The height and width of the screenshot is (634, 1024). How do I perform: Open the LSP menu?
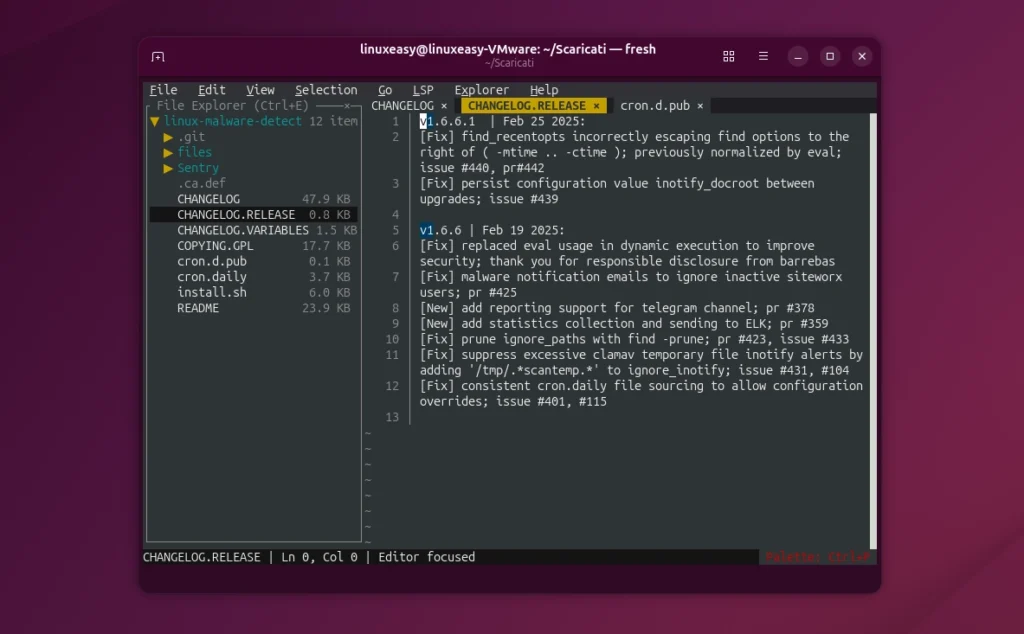[425, 89]
